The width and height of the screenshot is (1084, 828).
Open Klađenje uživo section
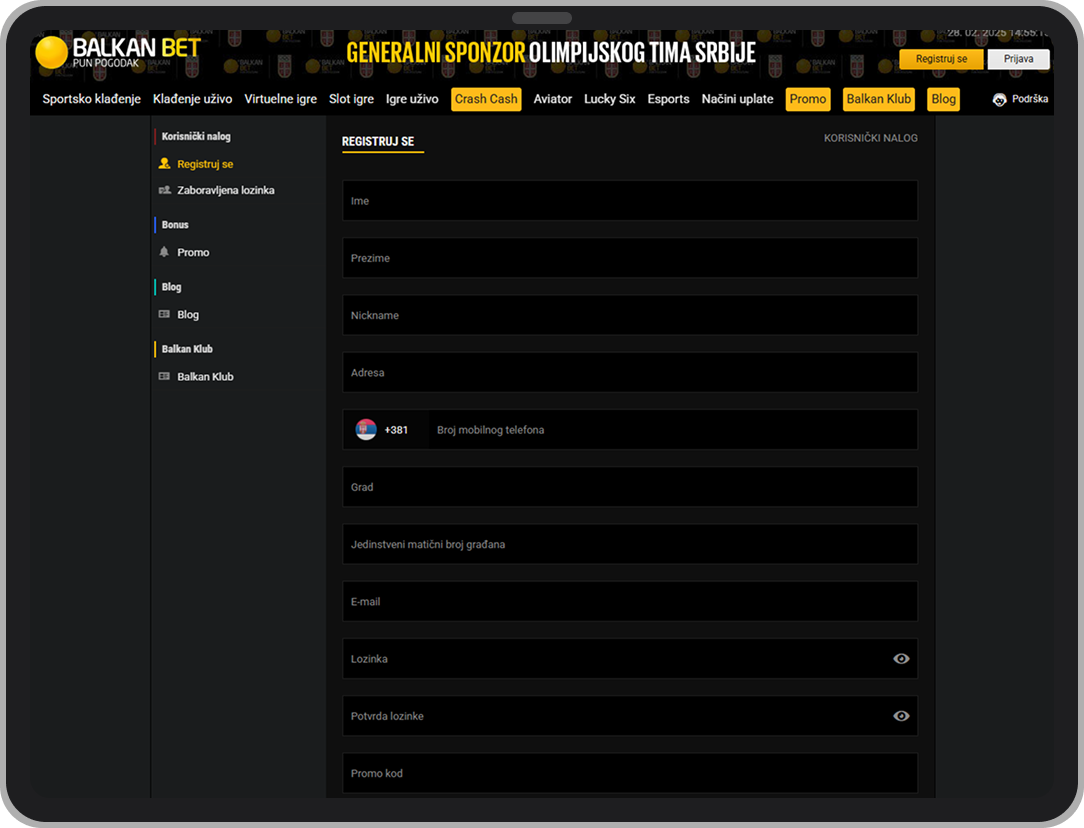coord(192,99)
